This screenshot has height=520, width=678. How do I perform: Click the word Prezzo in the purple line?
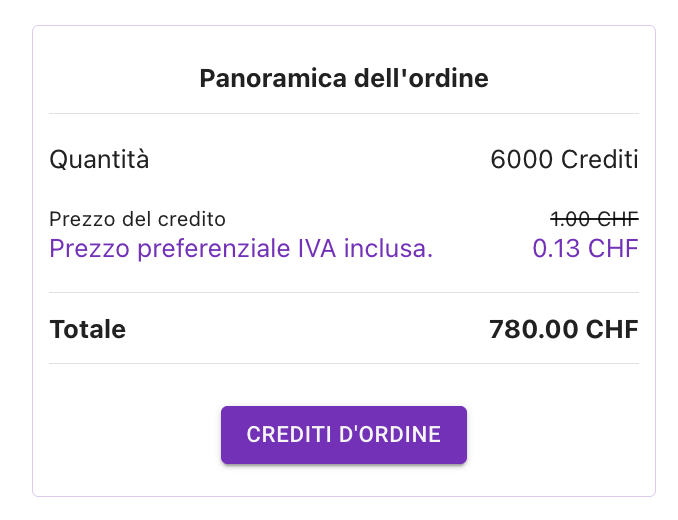(x=83, y=248)
